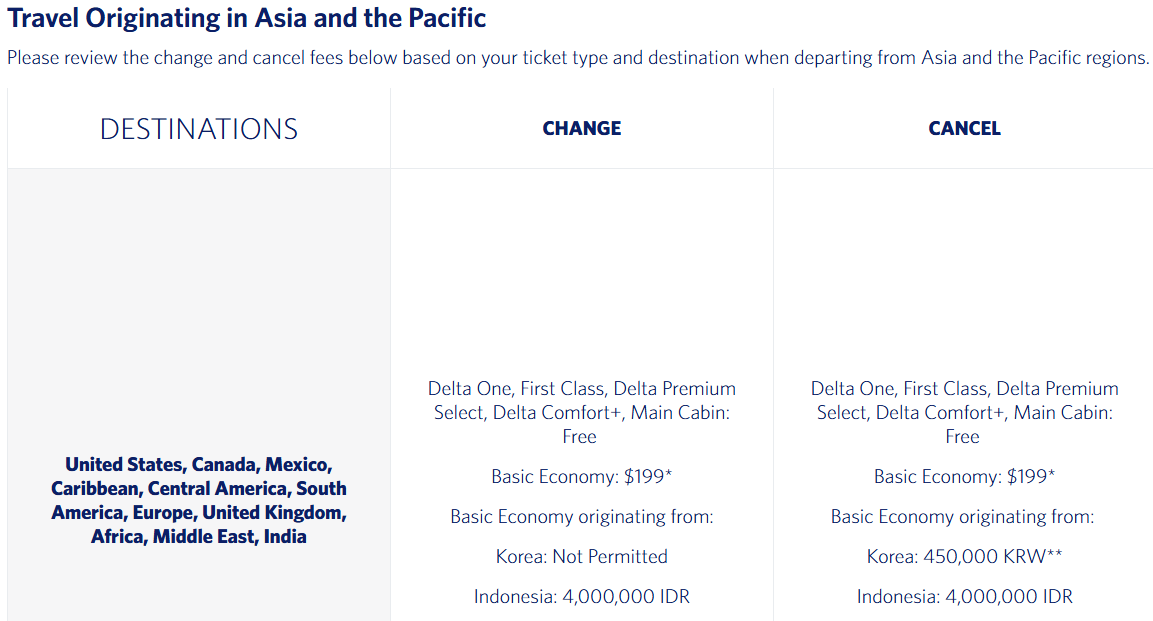Click the 'Travel Originating in Asia and the Pacific' heading
Image resolution: width=1153 pixels, height=621 pixels.
click(x=247, y=18)
